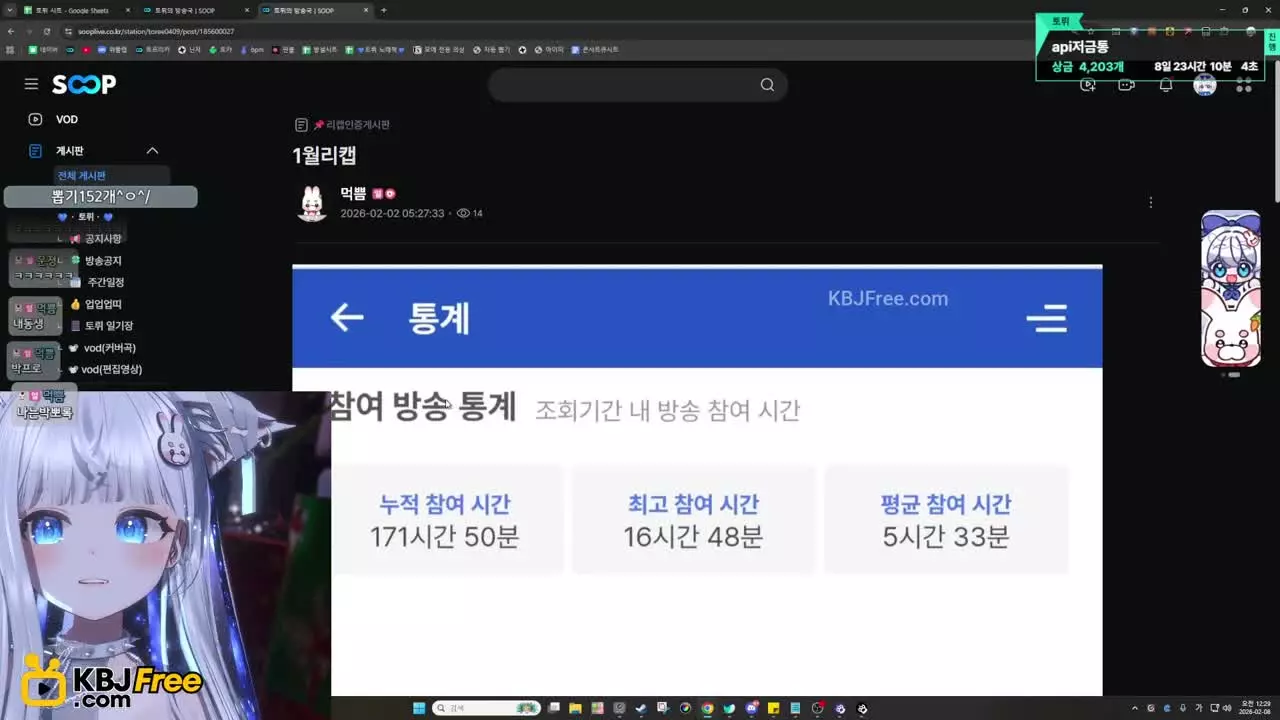1280x720 pixels.
Task: Open the 방송공지 board
Action: pyautogui.click(x=103, y=261)
